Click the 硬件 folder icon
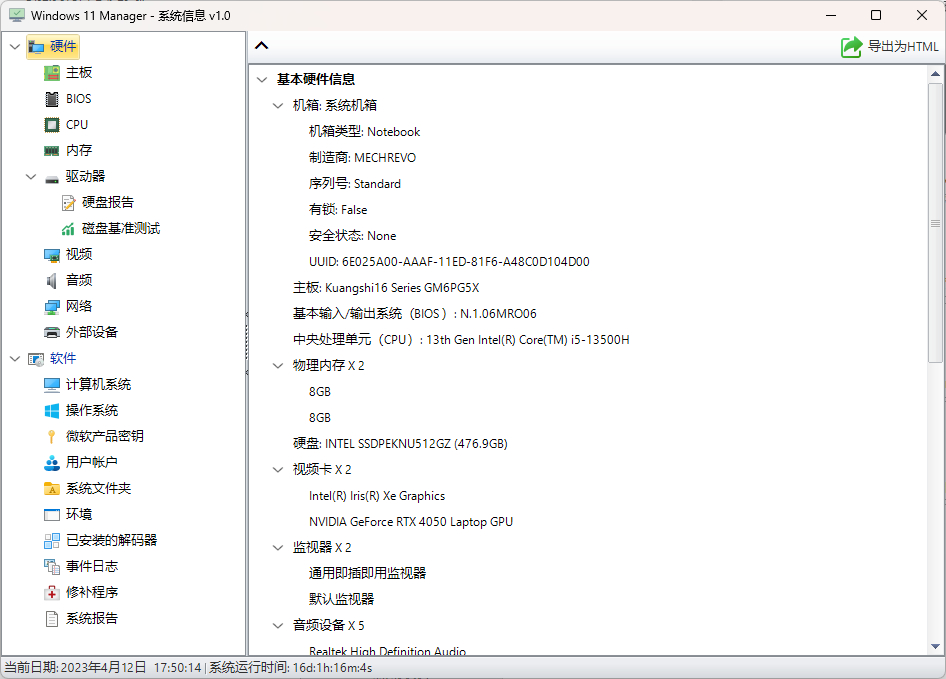 click(x=36, y=46)
